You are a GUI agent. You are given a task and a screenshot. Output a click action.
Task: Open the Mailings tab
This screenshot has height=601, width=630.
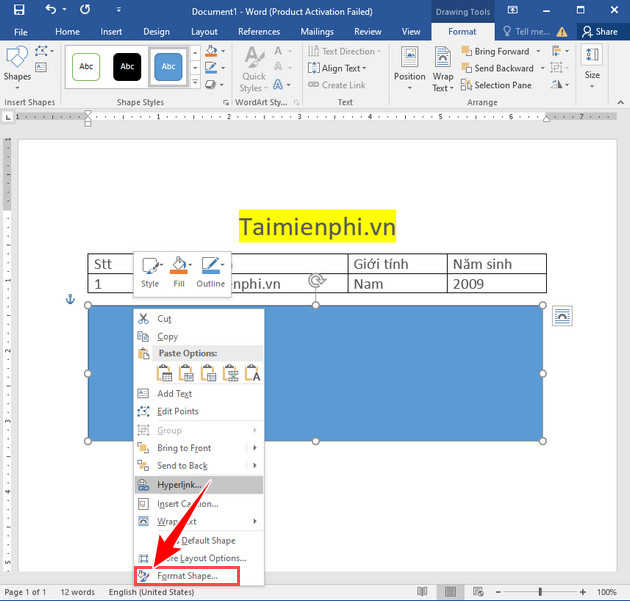point(317,32)
